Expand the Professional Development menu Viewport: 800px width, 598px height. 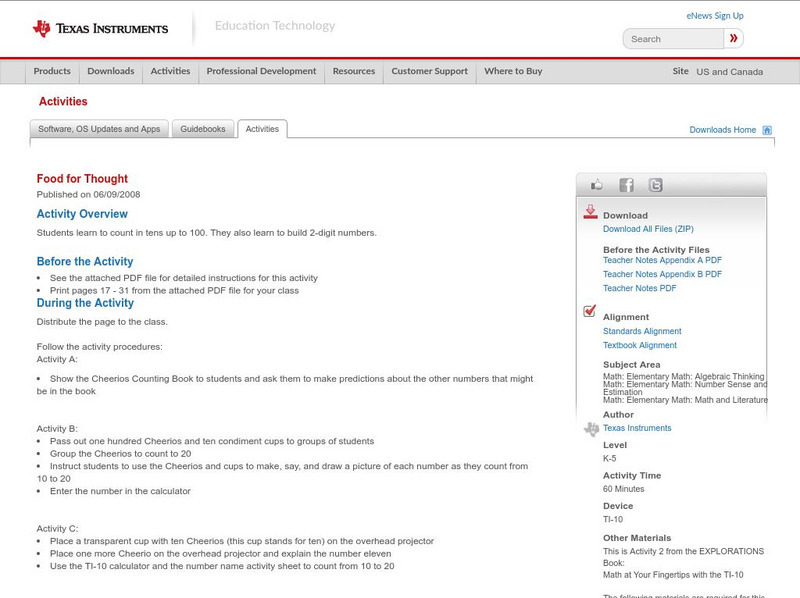pos(261,72)
